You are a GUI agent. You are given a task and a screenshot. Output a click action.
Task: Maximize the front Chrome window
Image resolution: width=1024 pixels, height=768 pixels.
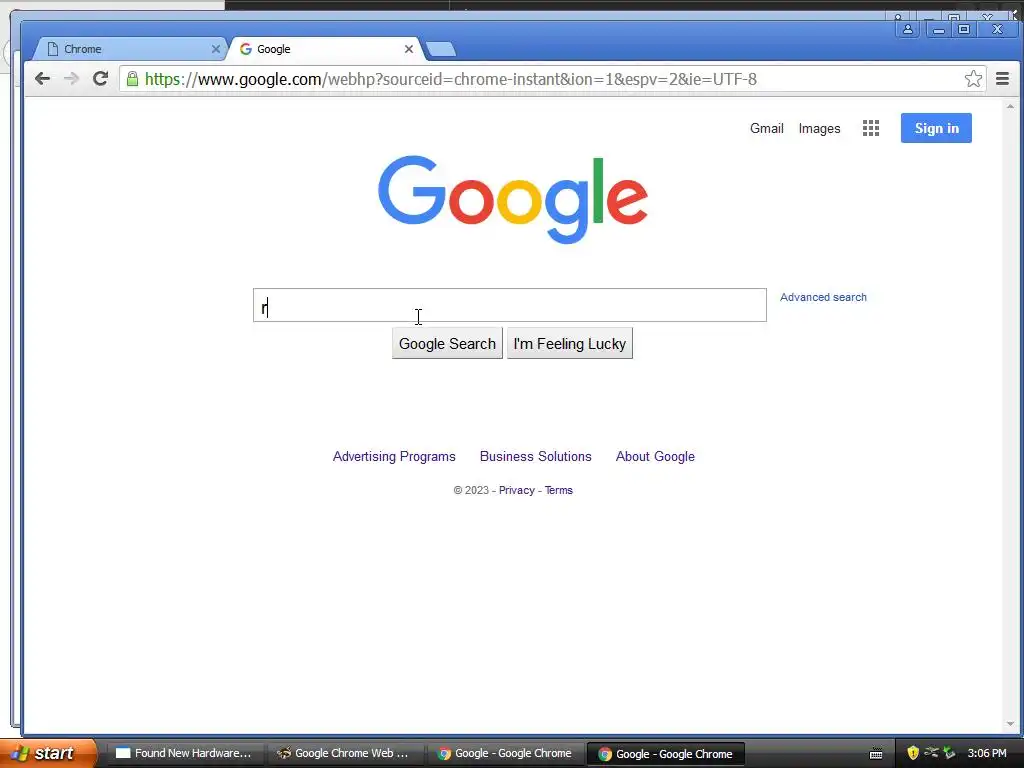(964, 29)
